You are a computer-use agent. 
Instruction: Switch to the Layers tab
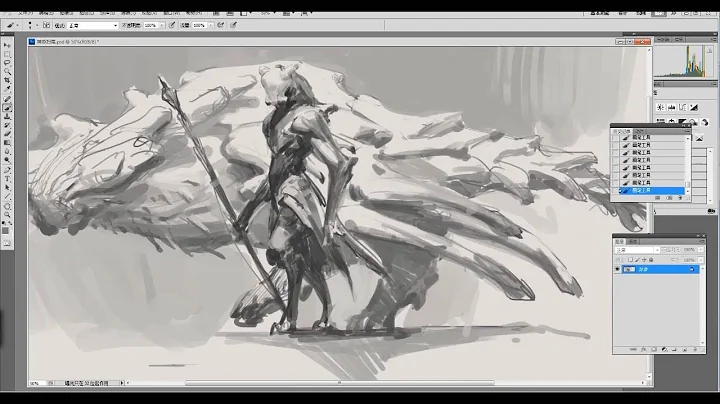619,241
